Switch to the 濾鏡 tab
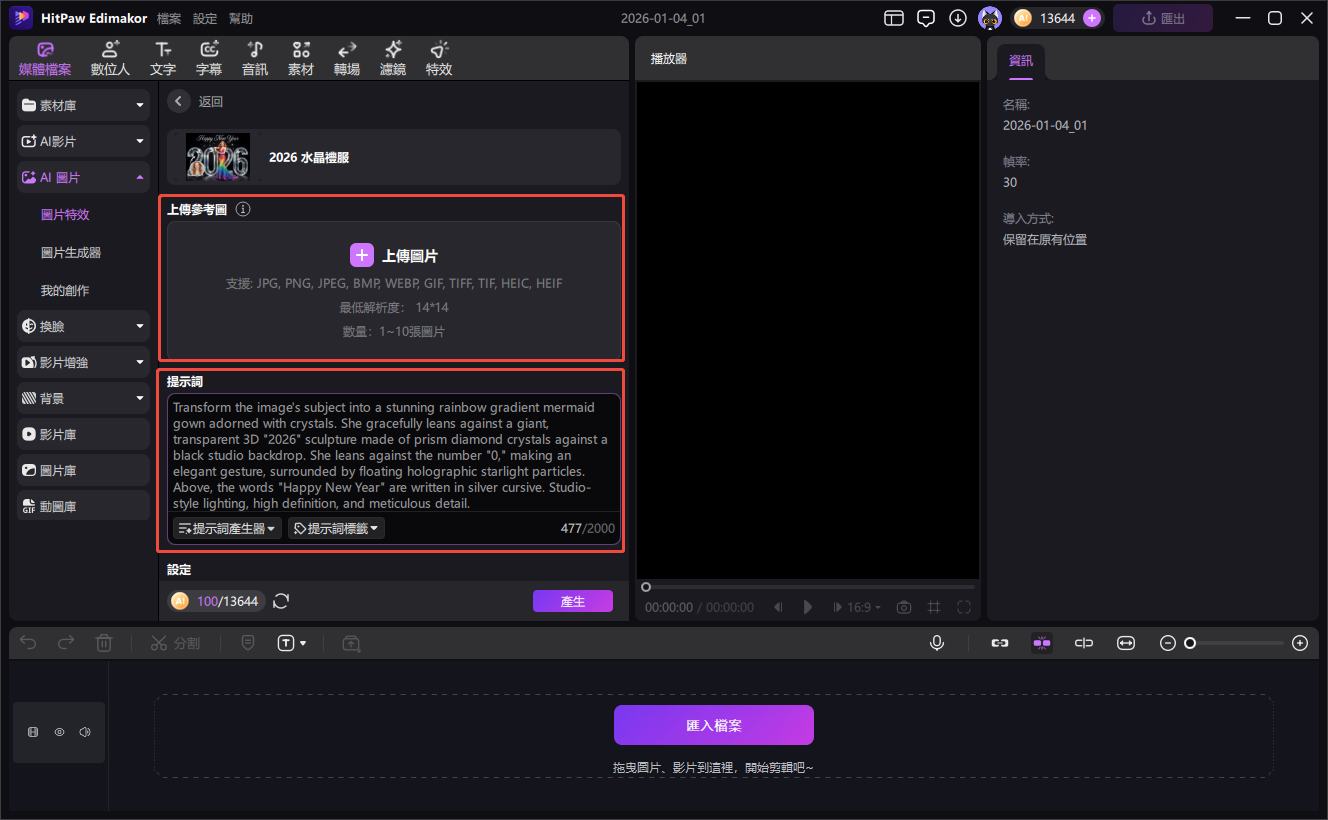 tap(393, 58)
